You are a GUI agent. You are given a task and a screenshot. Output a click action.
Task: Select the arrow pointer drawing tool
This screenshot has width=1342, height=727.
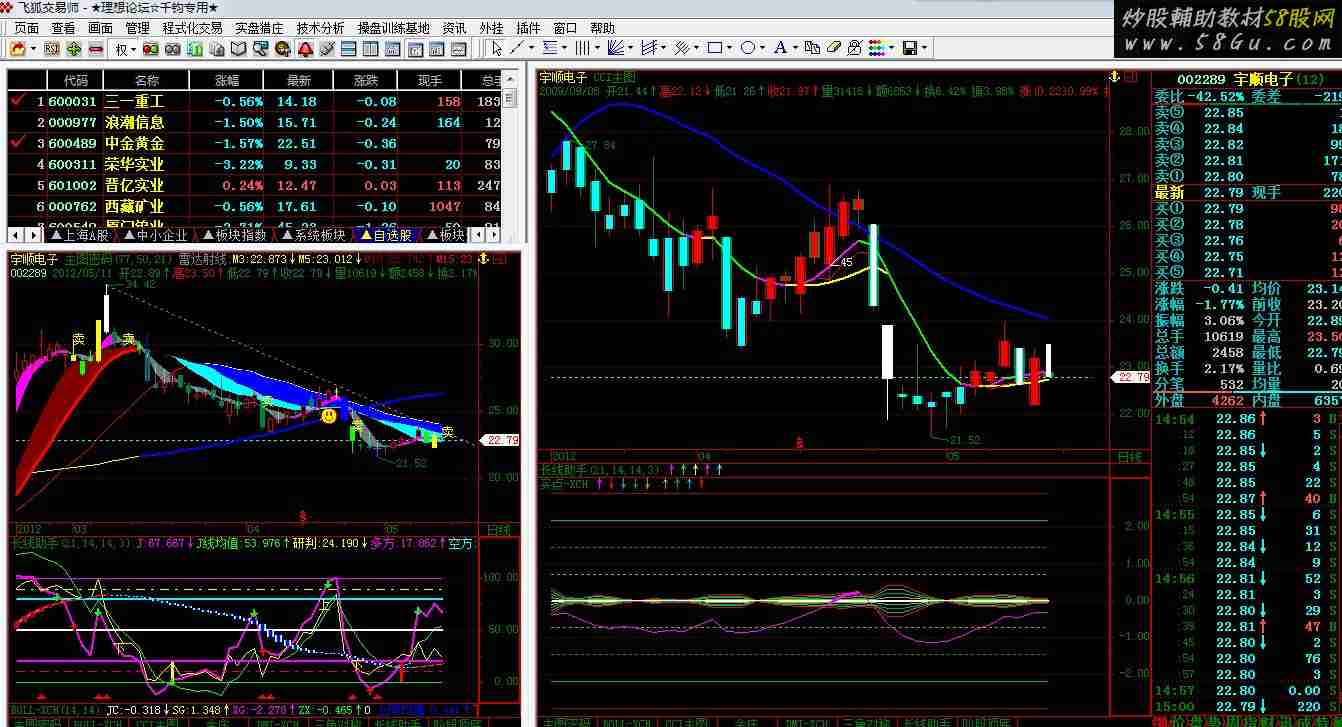coord(497,48)
